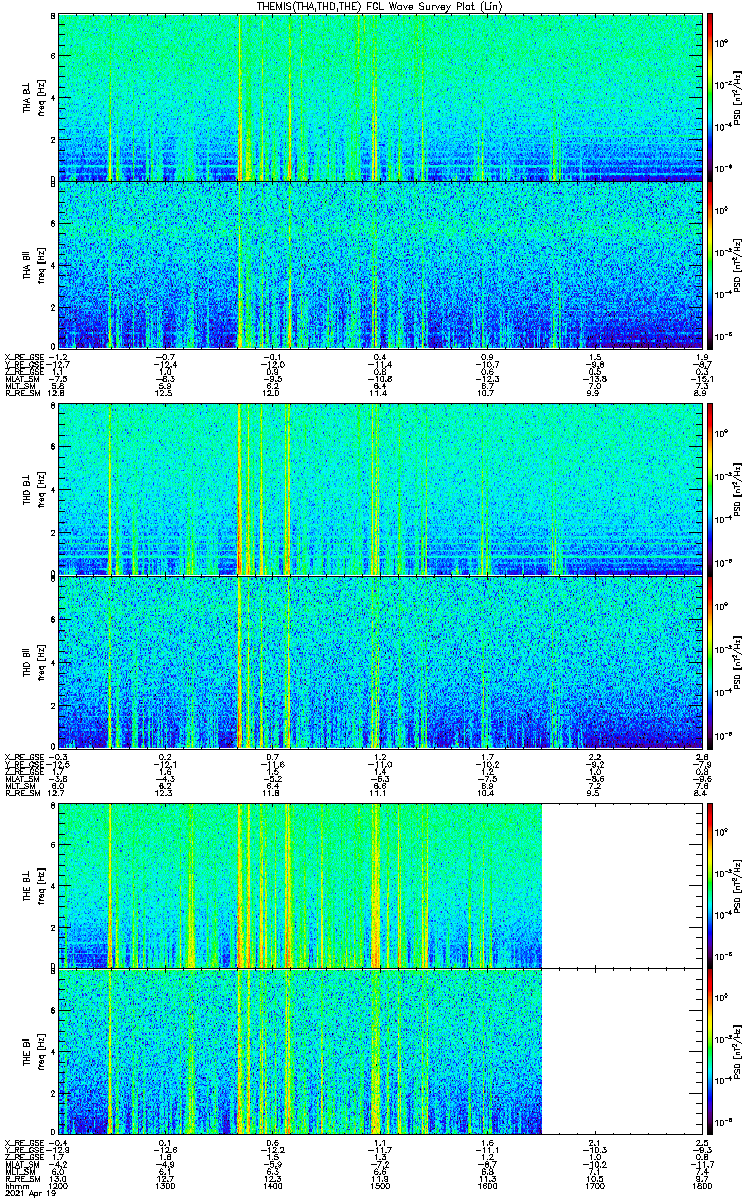This screenshot has height=1200, width=750.
Task: Click X_RE_GSE label below the THA panels
Action: click(22, 357)
